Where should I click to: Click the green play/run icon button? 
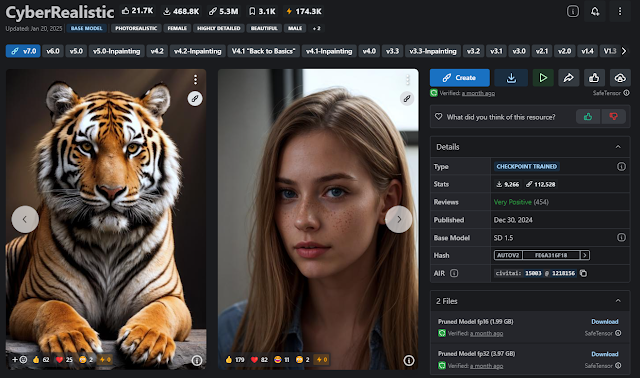[x=543, y=78]
